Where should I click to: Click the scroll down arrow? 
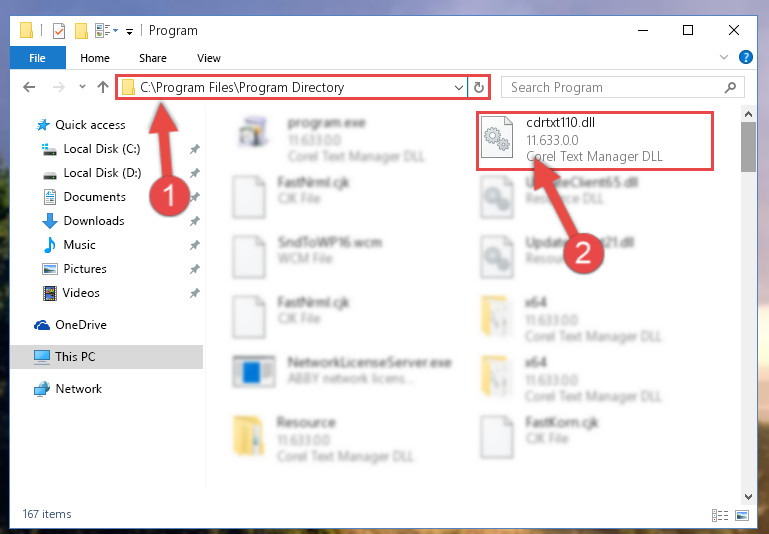748,497
